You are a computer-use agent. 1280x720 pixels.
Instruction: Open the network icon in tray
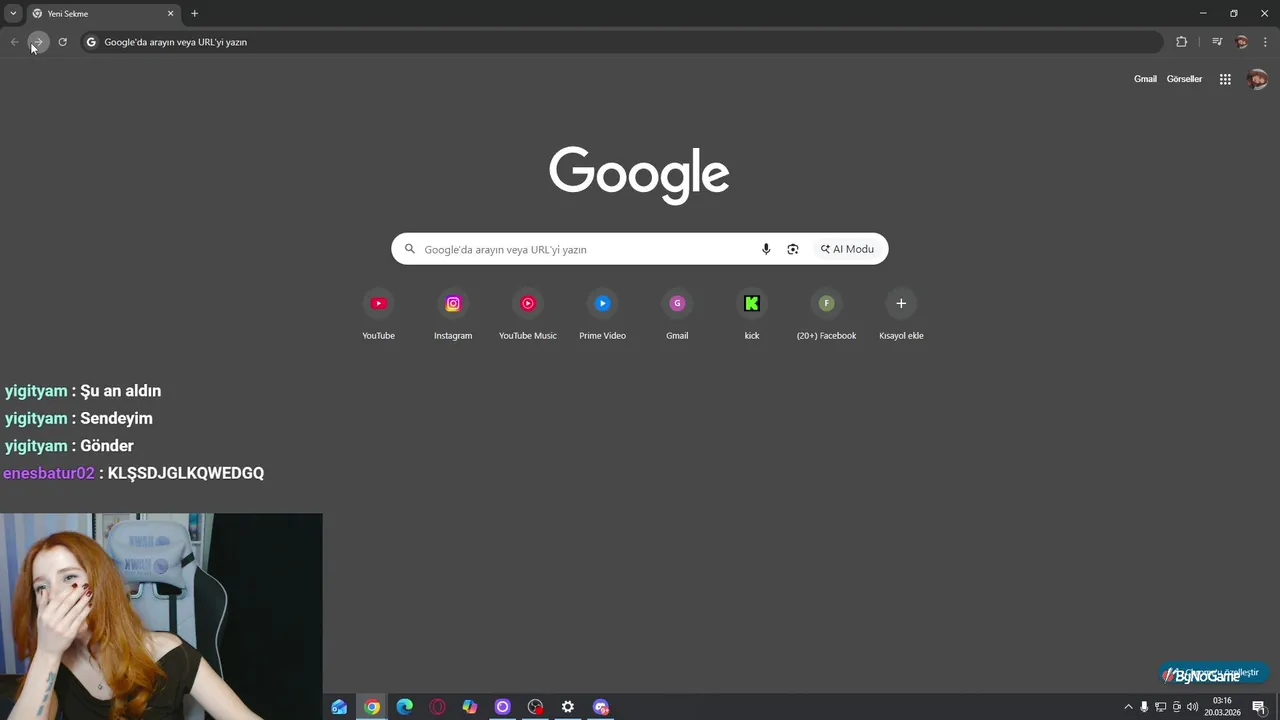click(x=1160, y=707)
